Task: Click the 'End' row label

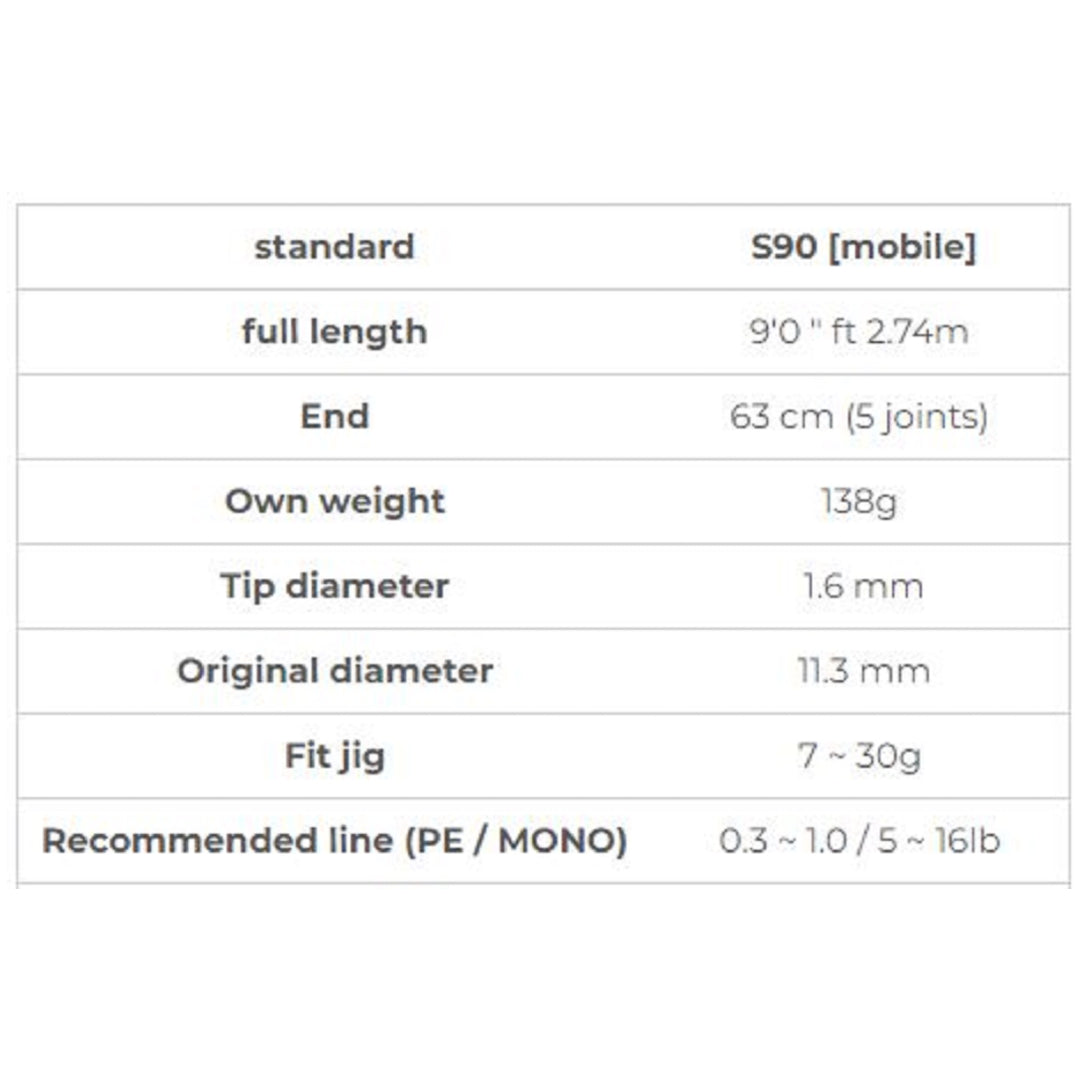Action: [x=335, y=417]
